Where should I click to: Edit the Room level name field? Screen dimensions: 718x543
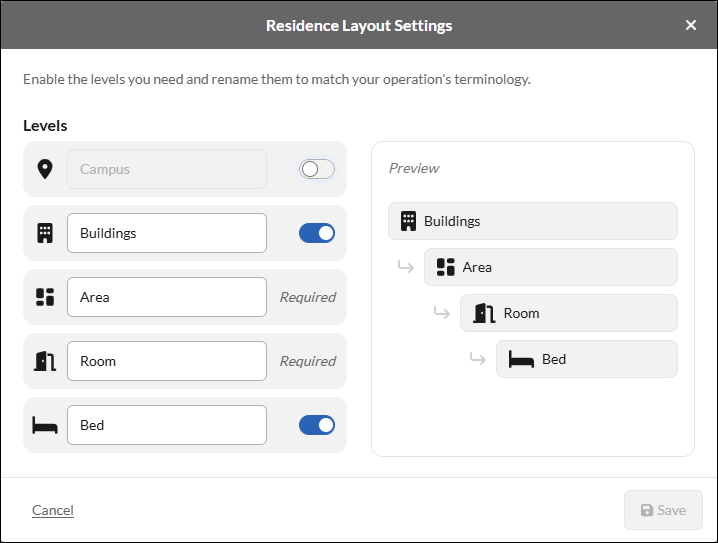point(167,361)
